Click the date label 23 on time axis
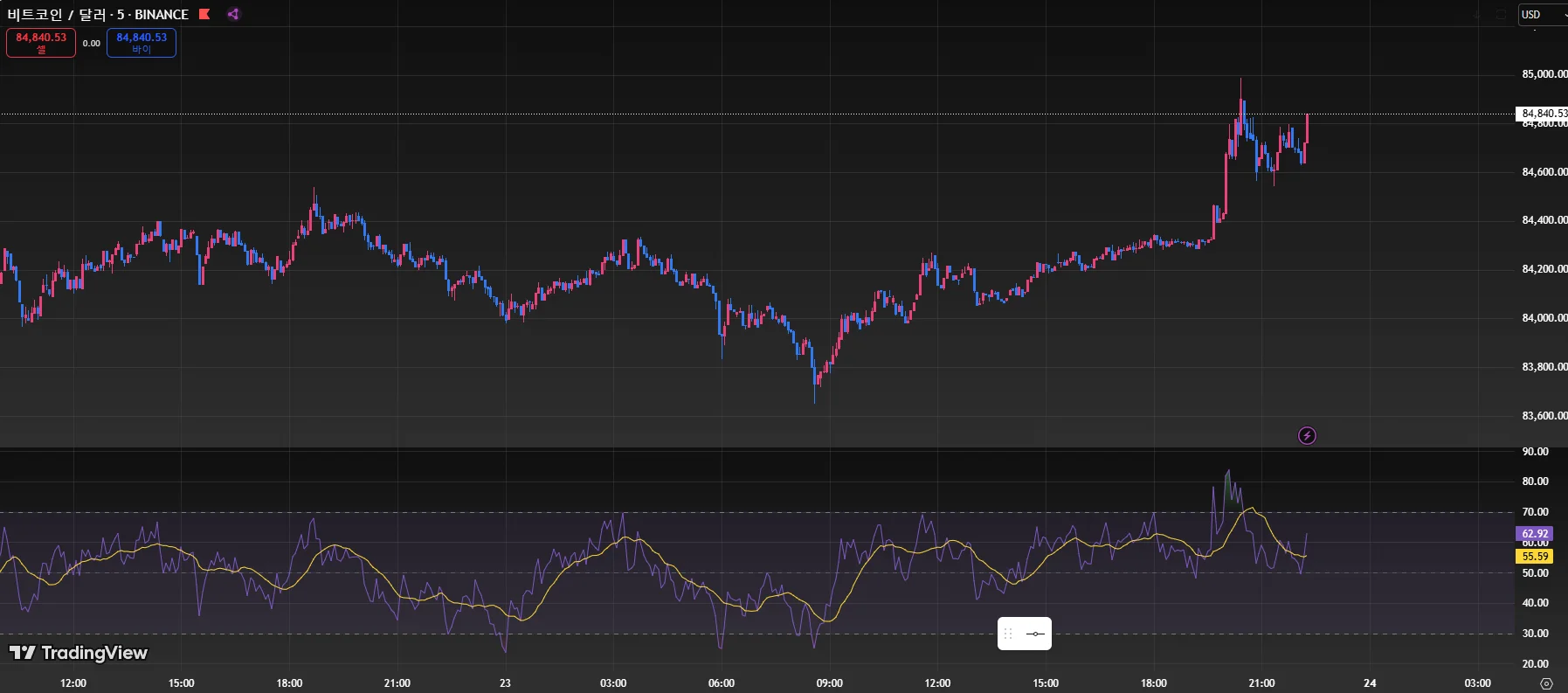The height and width of the screenshot is (693, 1568). point(505,683)
